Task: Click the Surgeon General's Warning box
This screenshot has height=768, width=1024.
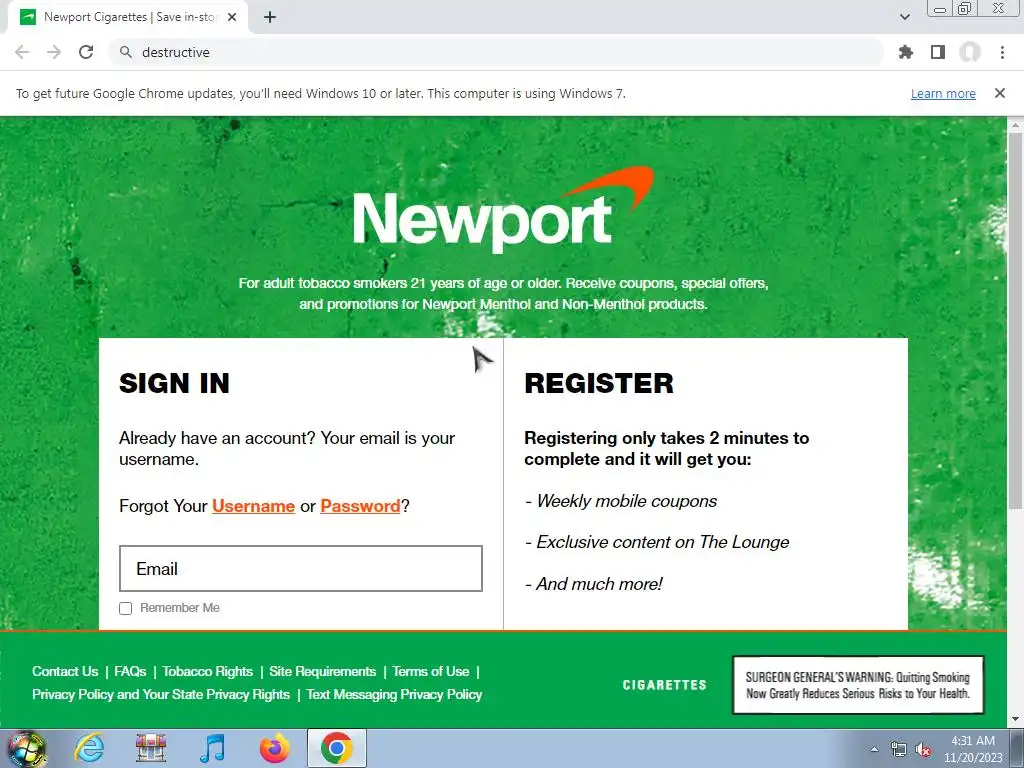Action: tap(858, 685)
